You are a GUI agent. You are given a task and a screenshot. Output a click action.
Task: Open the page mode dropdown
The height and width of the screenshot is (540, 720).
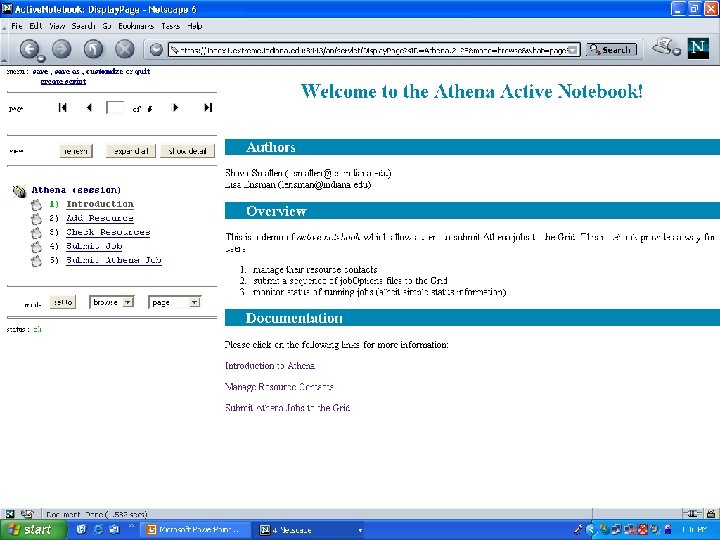click(195, 302)
